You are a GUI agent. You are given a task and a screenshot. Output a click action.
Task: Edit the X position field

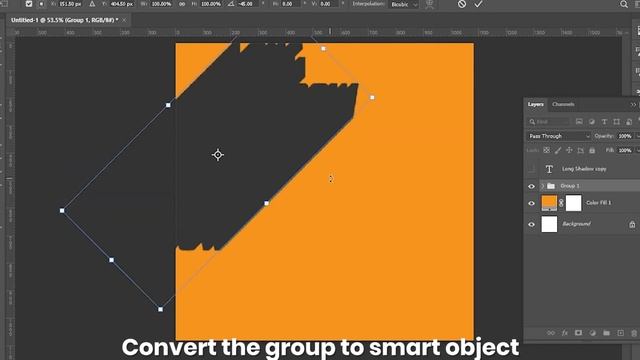click(70, 4)
